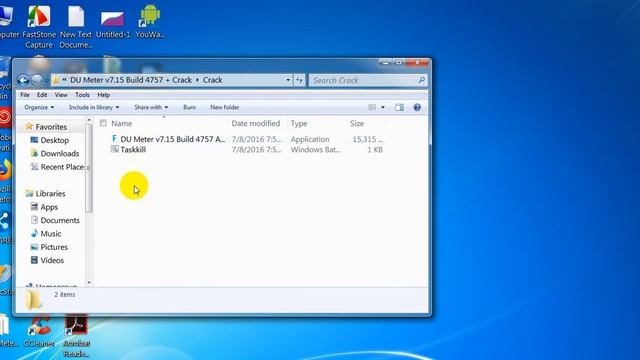The height and width of the screenshot is (360, 640).
Task: Open Mozilla Firefox desktop icon
Action: click(6, 169)
